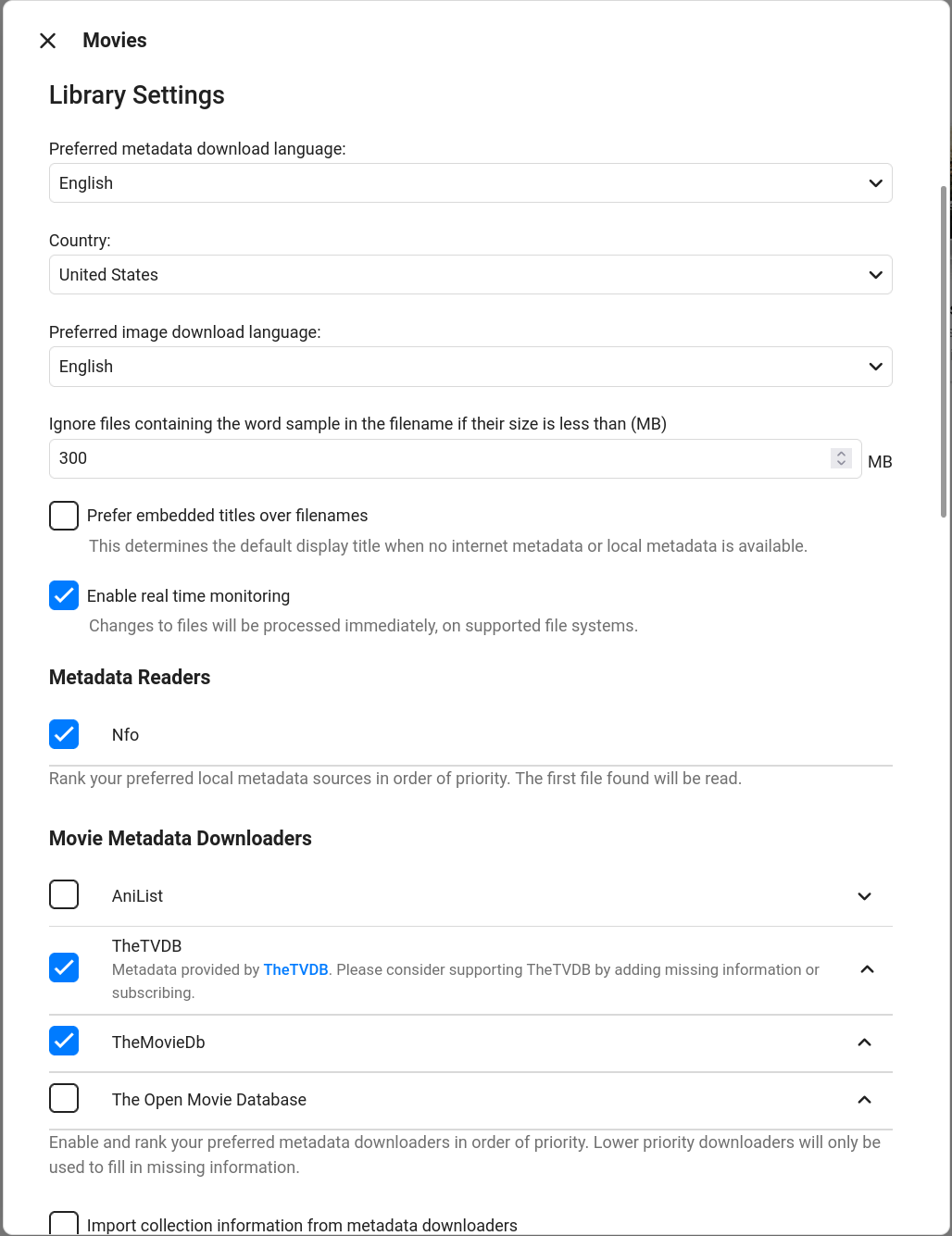Disable real time monitoring
This screenshot has width=952, height=1236.
pyautogui.click(x=63, y=595)
